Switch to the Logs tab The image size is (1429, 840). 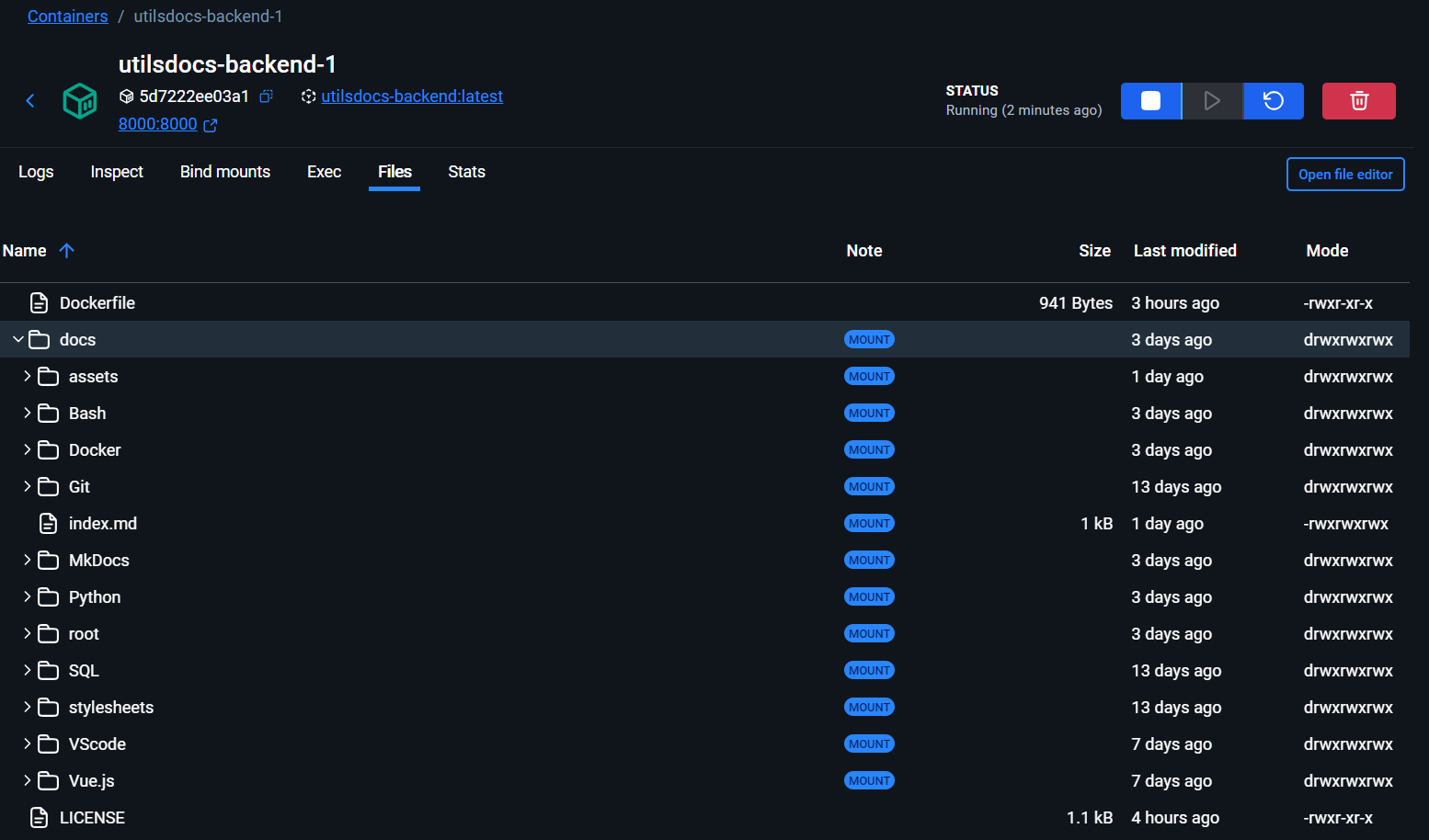pos(36,172)
